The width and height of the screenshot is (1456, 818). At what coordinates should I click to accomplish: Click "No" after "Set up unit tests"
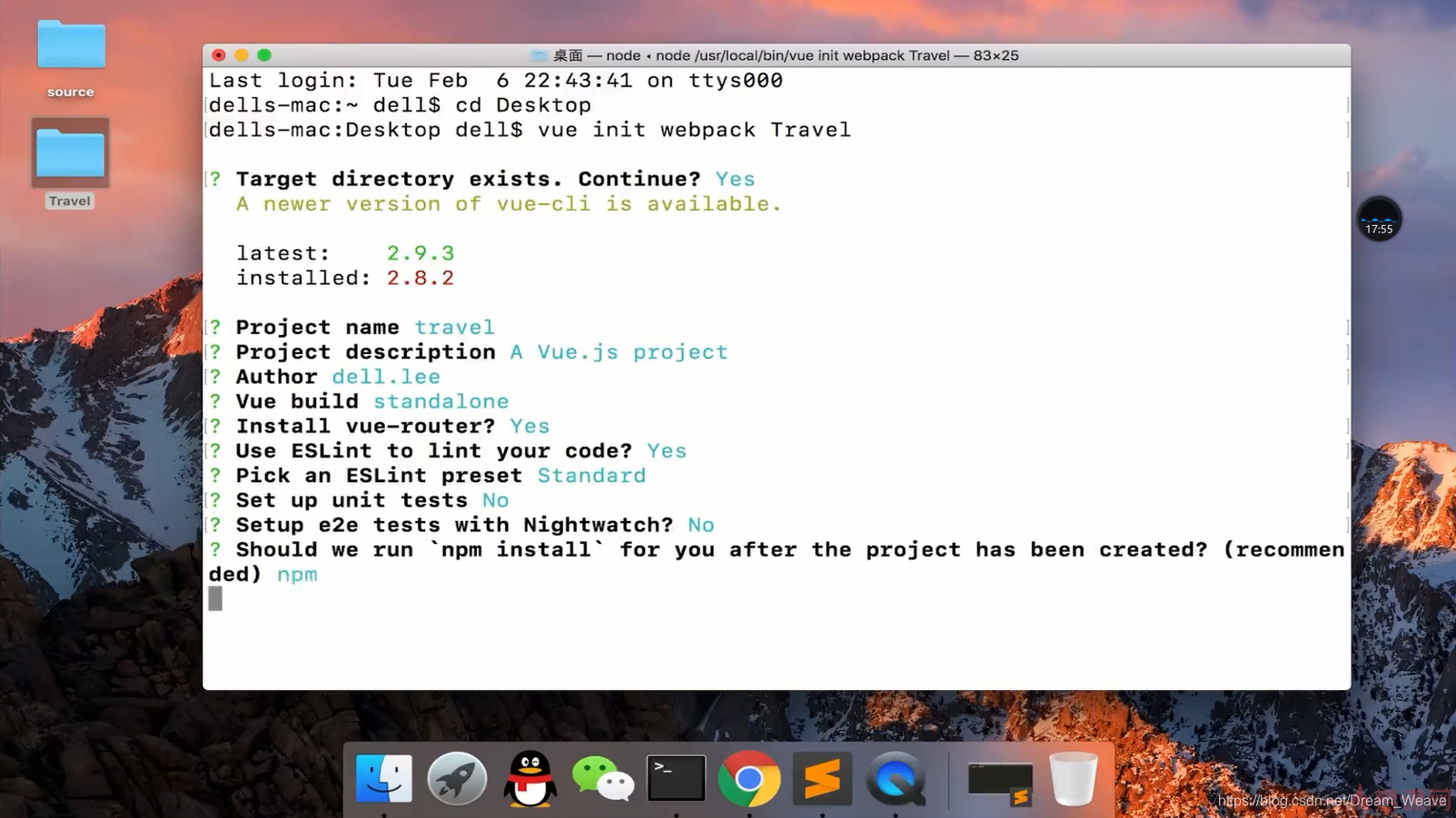coord(496,500)
